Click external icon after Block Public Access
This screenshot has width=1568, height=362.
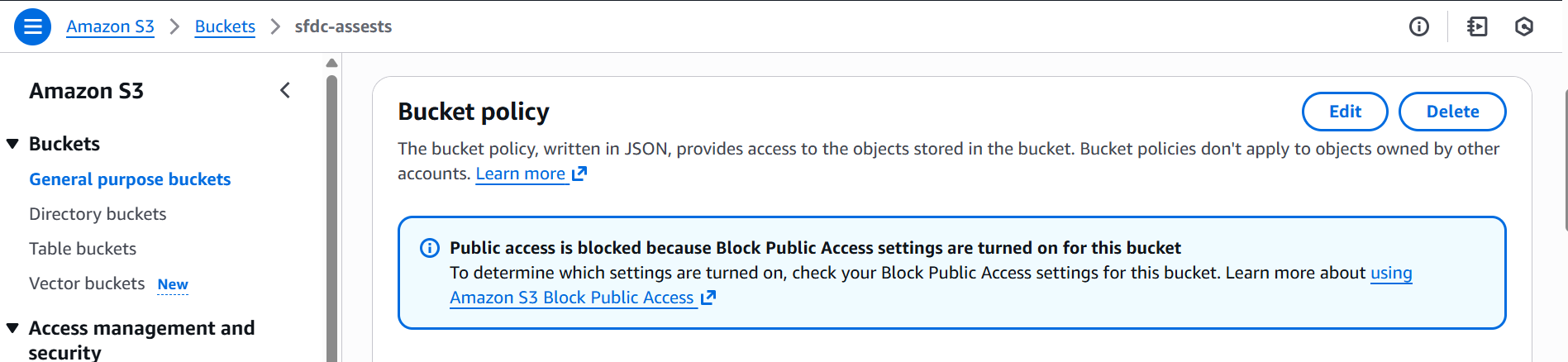pyautogui.click(x=708, y=298)
